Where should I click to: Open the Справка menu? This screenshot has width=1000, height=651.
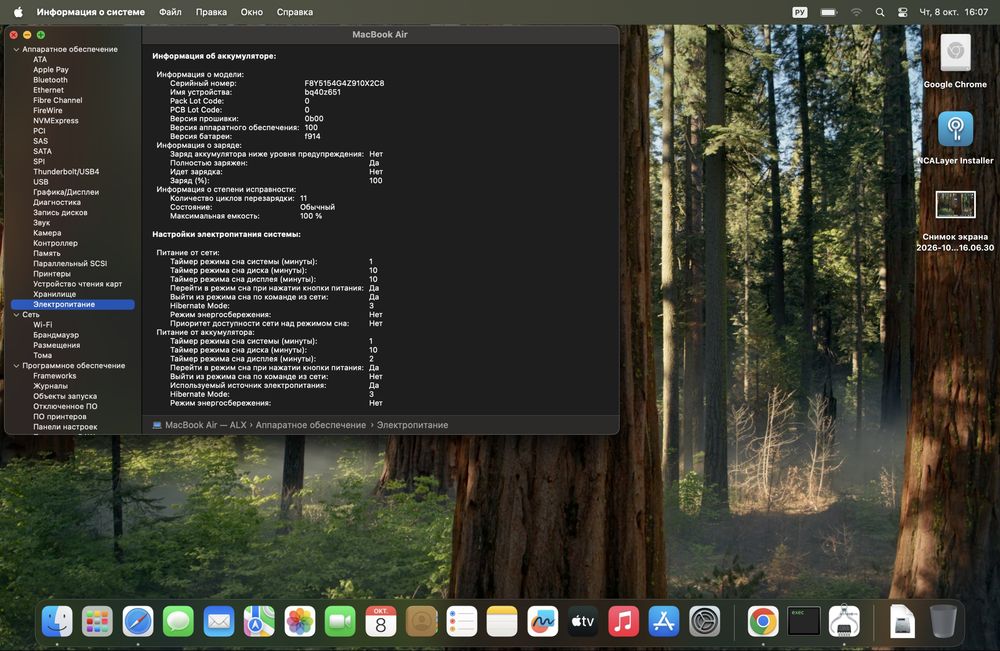pyautogui.click(x=295, y=12)
